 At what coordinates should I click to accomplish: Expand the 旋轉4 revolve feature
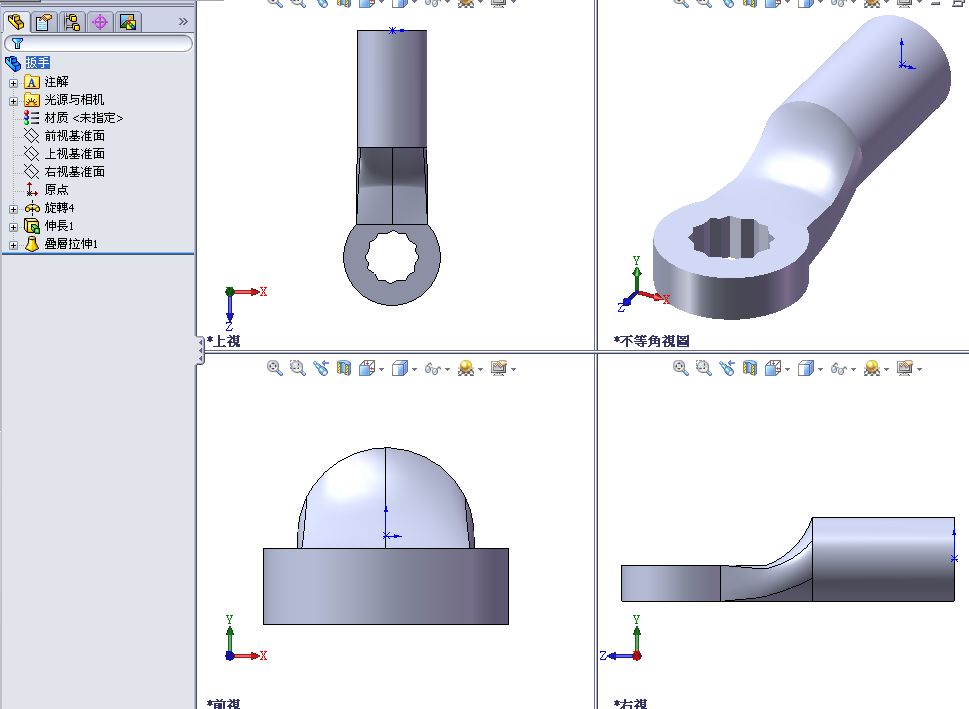coord(14,209)
